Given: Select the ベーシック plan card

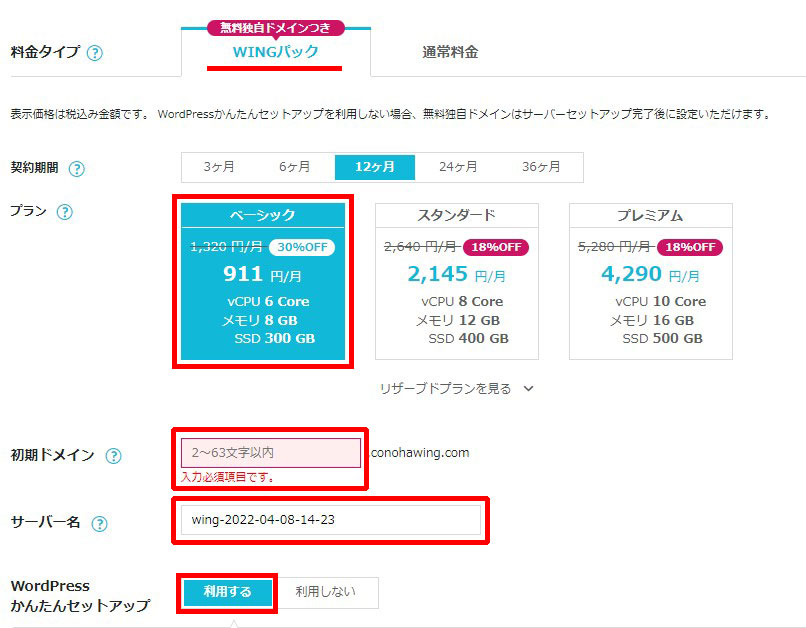Looking at the screenshot, I should [x=263, y=281].
